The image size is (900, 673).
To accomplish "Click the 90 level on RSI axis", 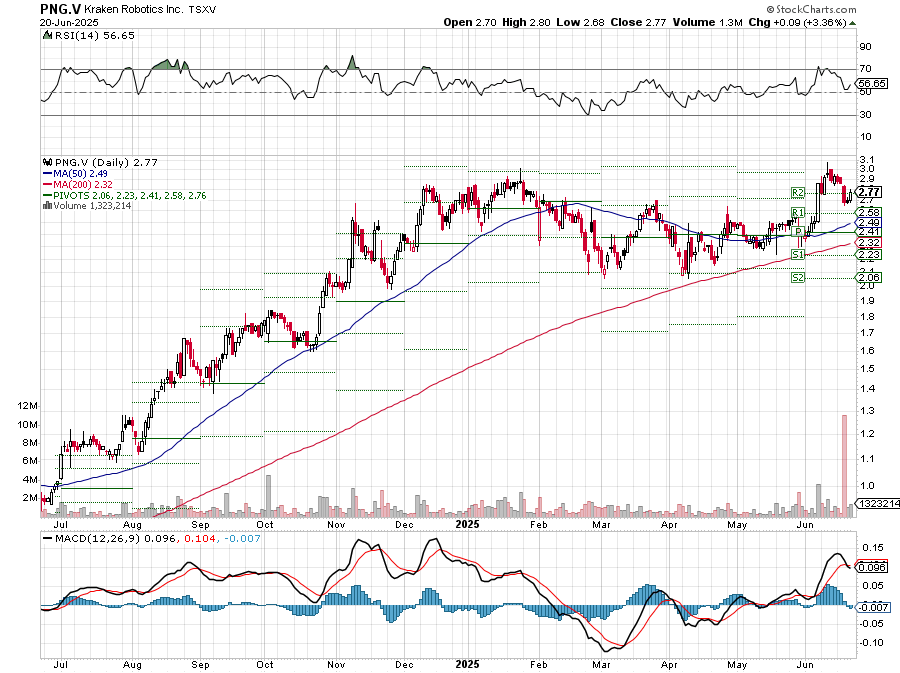I will (x=865, y=46).
